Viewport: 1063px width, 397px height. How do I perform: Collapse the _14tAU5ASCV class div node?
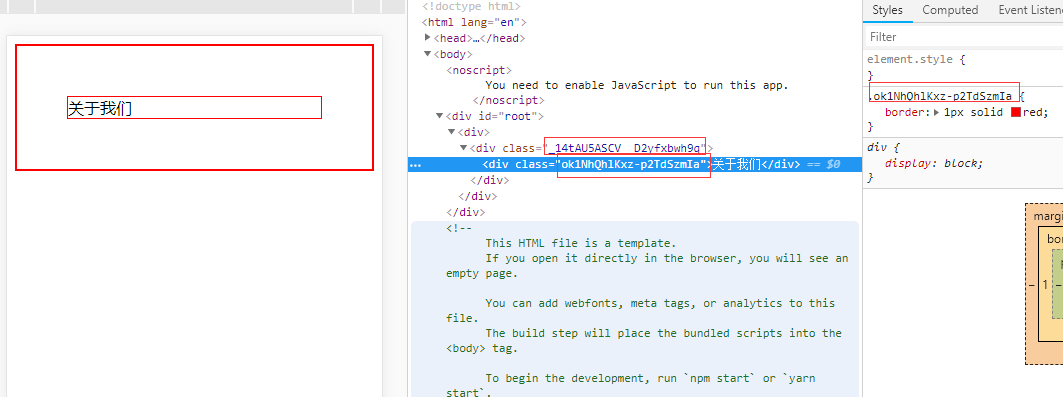click(464, 148)
